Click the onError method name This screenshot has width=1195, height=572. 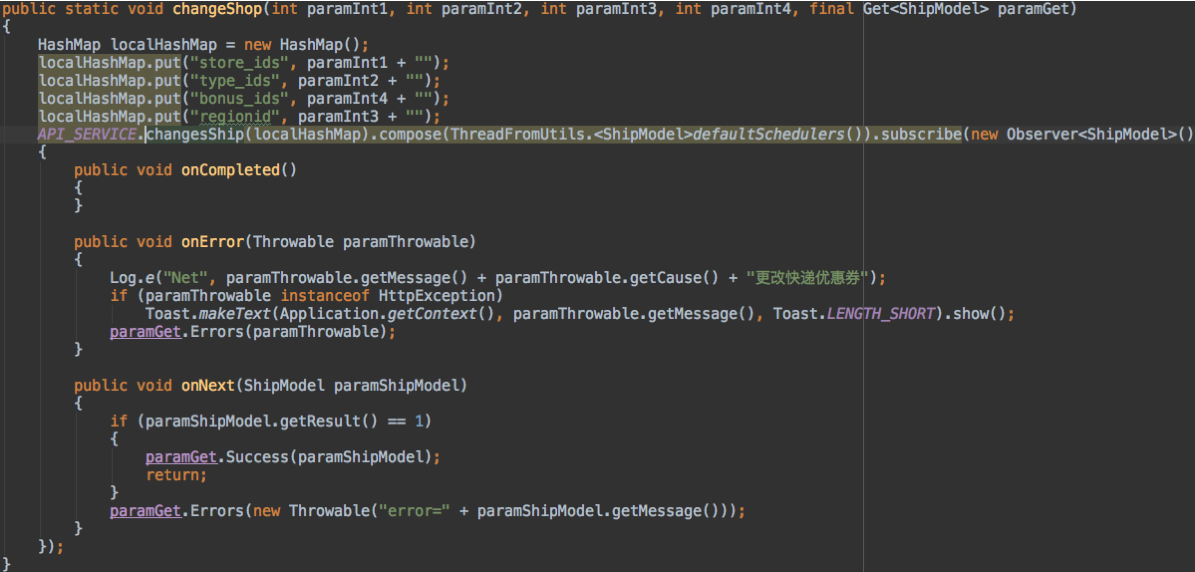point(213,242)
